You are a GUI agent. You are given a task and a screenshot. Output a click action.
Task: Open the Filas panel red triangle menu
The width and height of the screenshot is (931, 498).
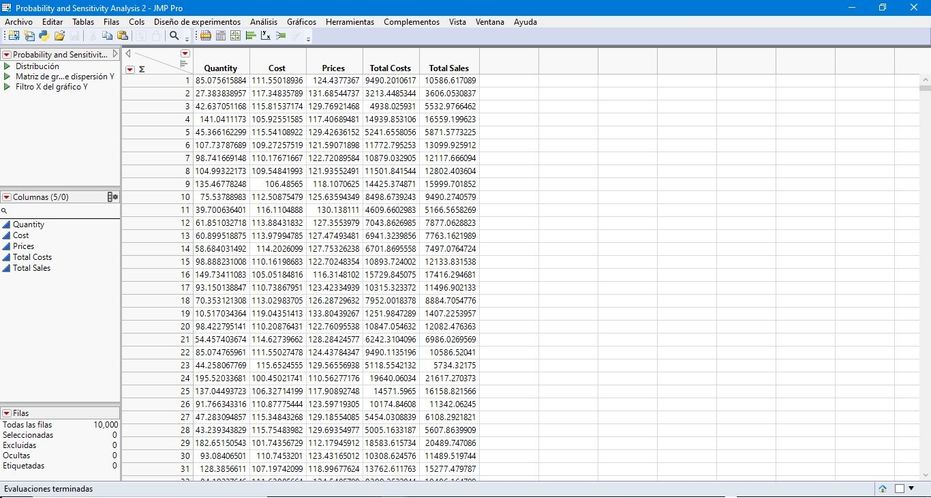7,413
